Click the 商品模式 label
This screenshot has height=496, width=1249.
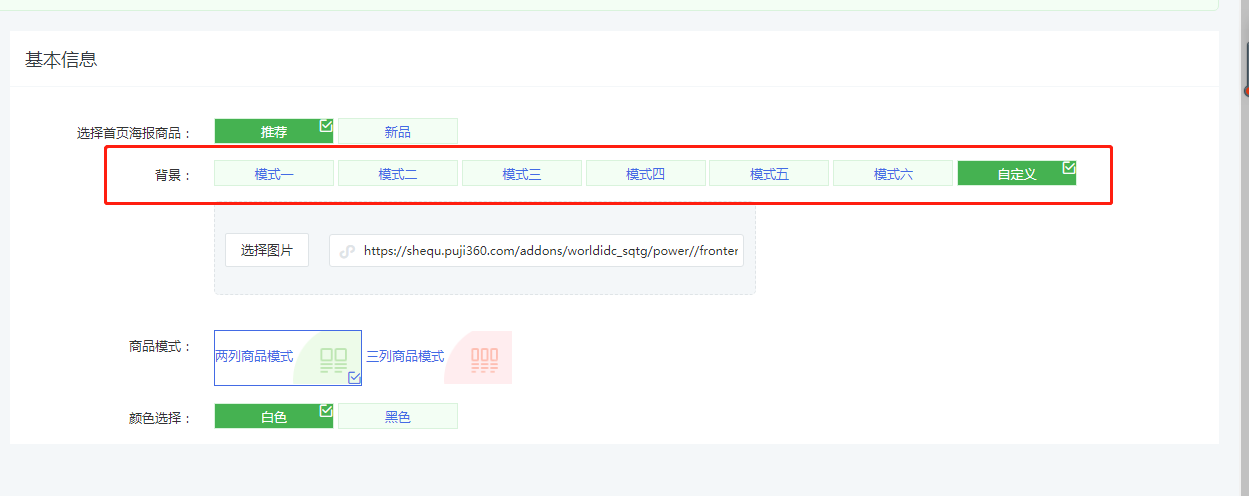click(160, 347)
